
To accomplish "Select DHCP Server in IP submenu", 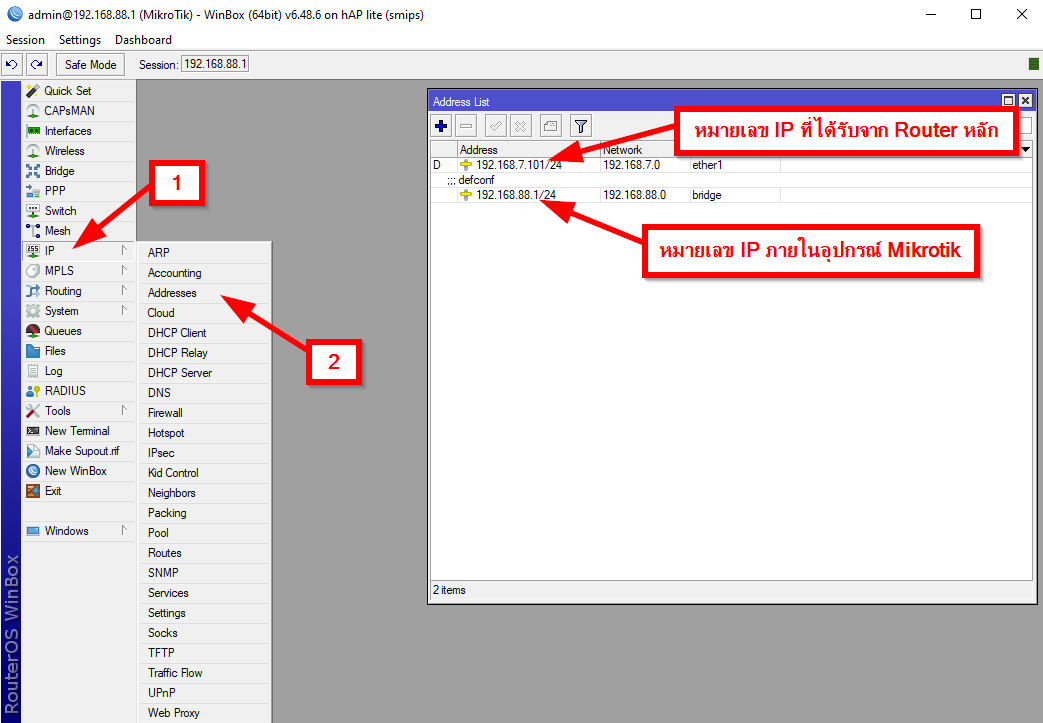I will (204, 372).
